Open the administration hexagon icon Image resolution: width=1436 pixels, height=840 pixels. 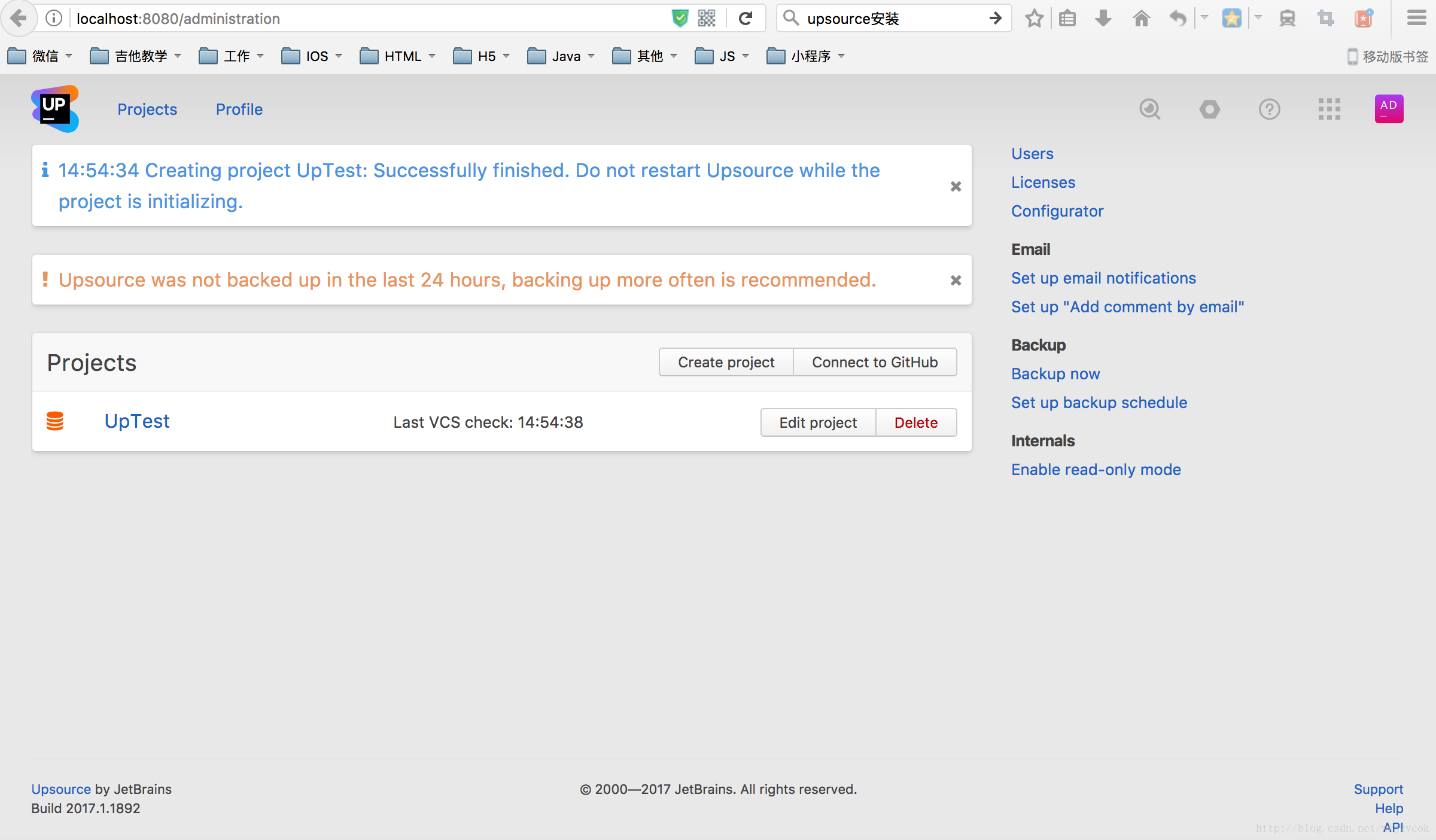(1209, 109)
